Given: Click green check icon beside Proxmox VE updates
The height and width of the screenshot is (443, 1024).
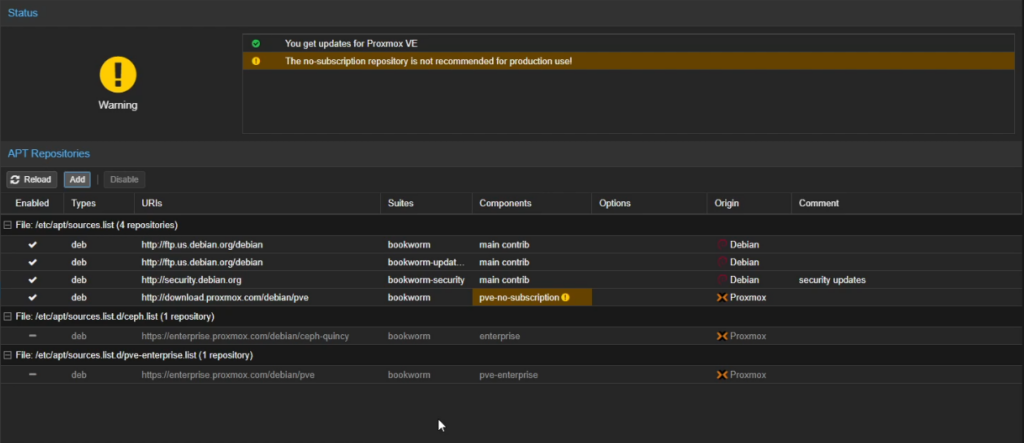Looking at the screenshot, I should [256, 44].
